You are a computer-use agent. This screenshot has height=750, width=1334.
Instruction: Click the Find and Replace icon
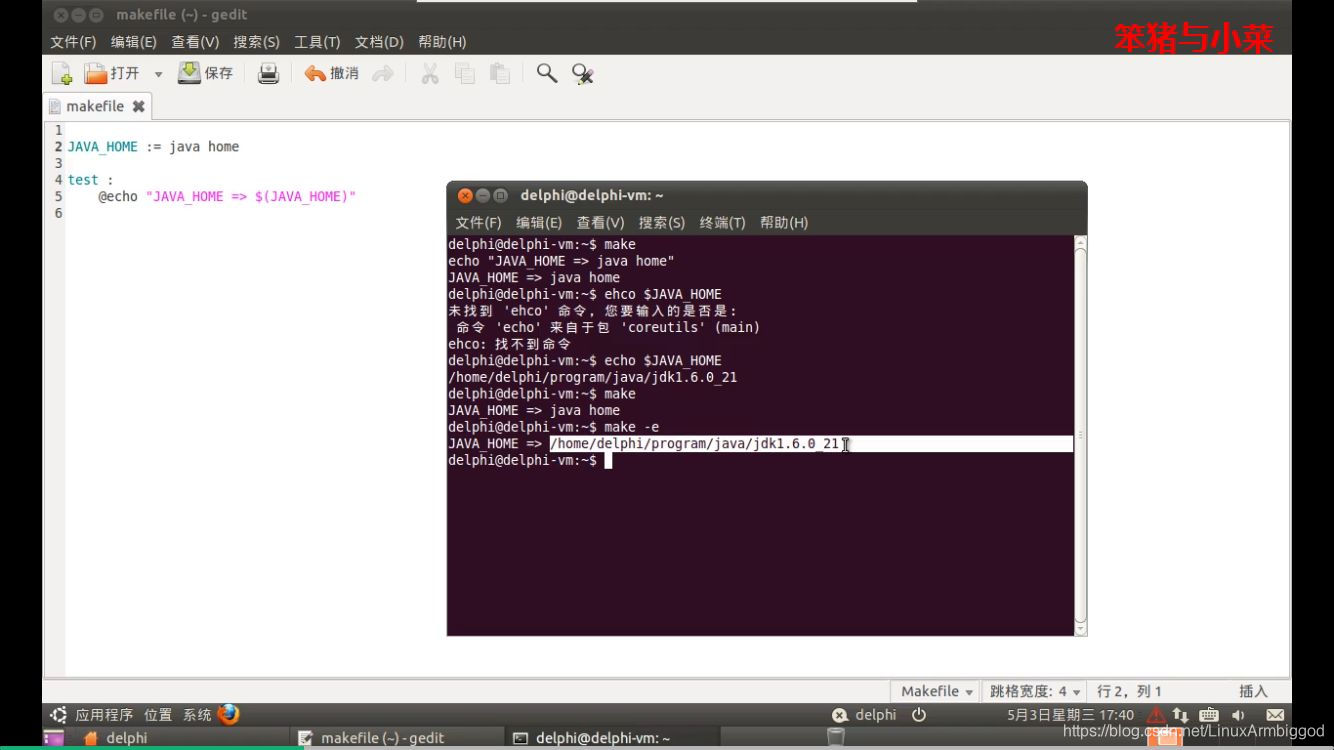583,73
